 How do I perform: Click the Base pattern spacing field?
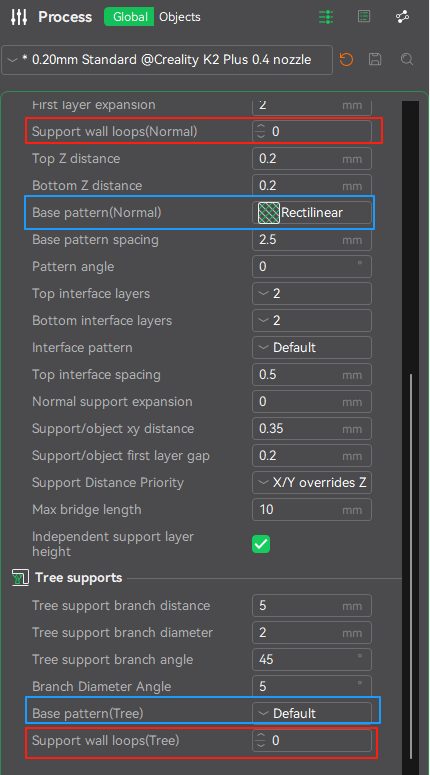click(312, 240)
